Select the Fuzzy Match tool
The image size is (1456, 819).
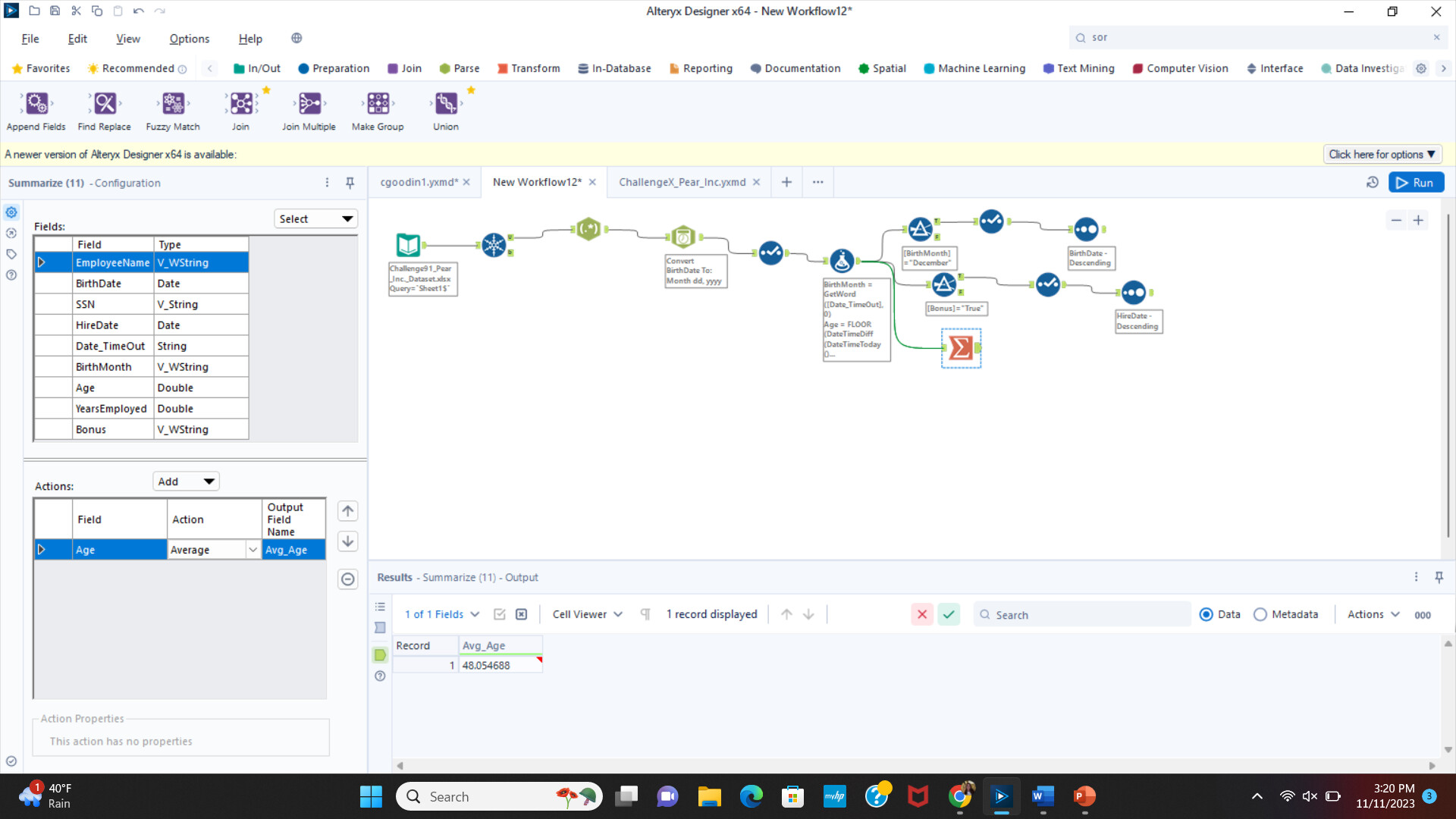pyautogui.click(x=173, y=104)
